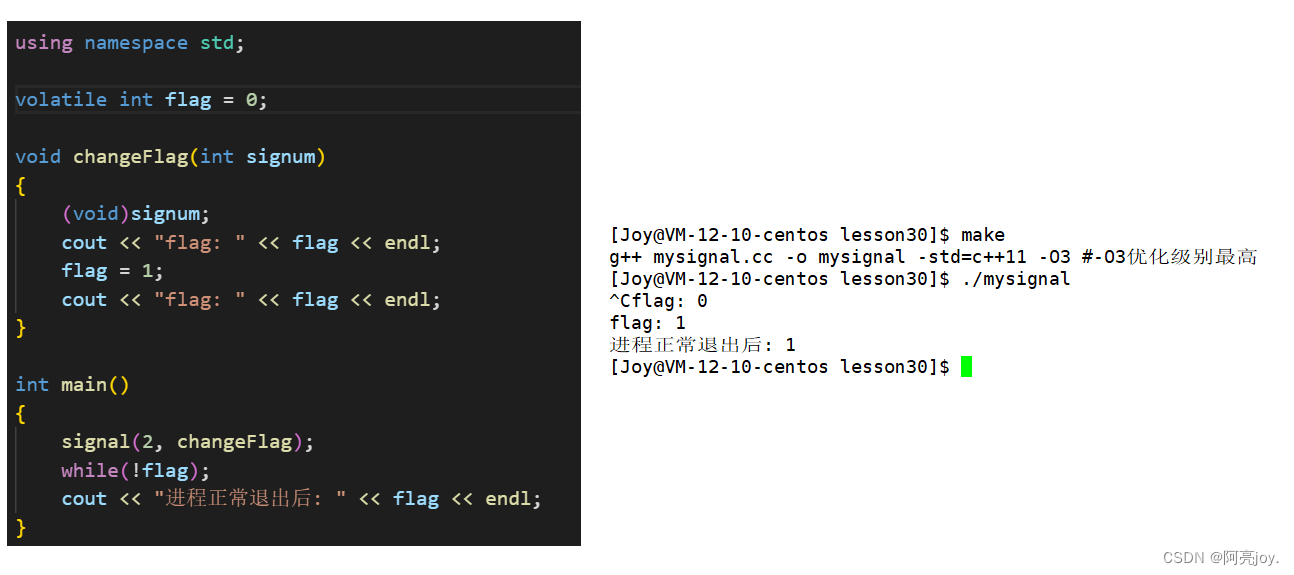Click the 'flag: 1' terminal output line
This screenshot has height=575, width=1294.
tap(648, 323)
